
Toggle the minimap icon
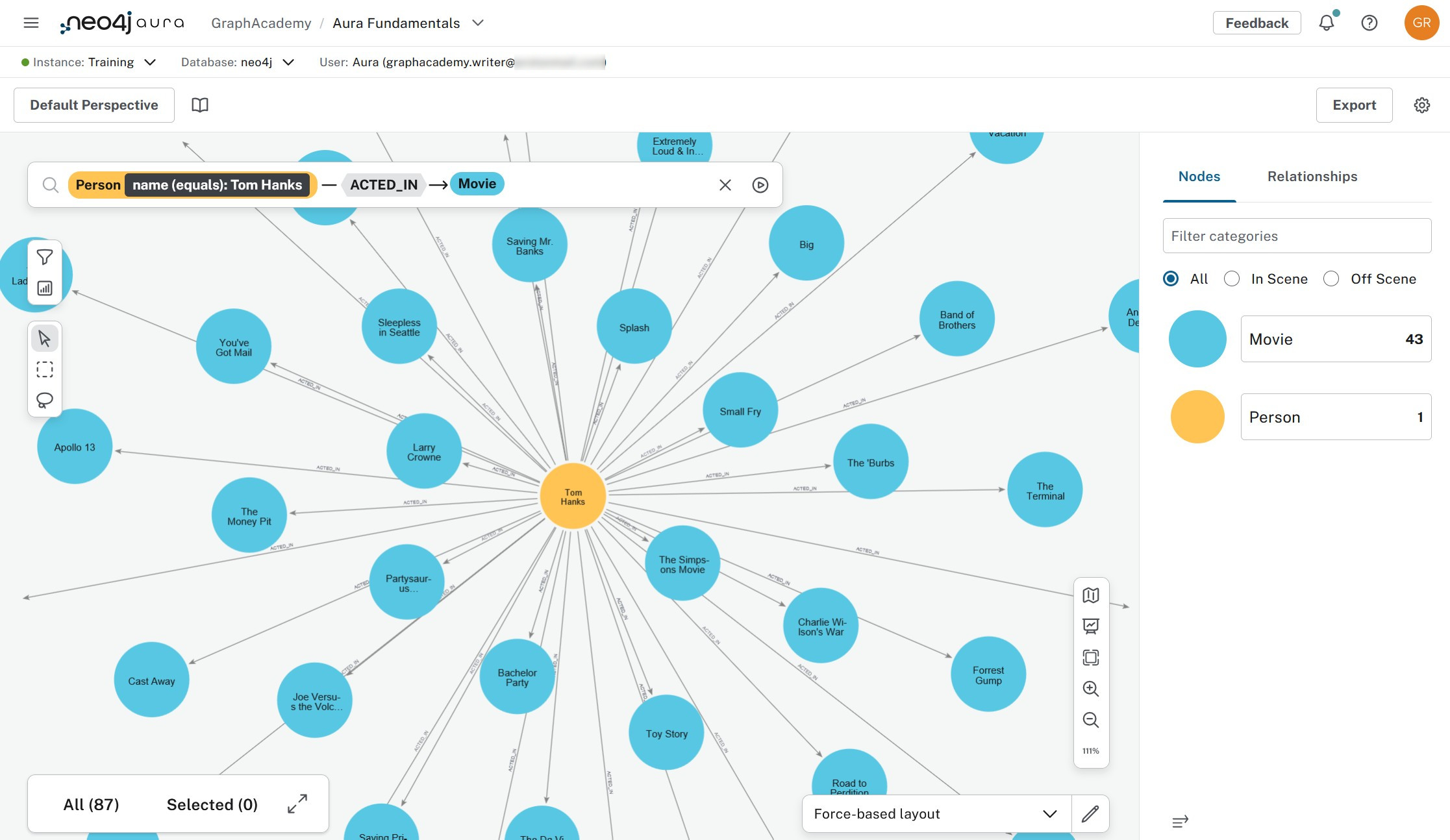1091,595
